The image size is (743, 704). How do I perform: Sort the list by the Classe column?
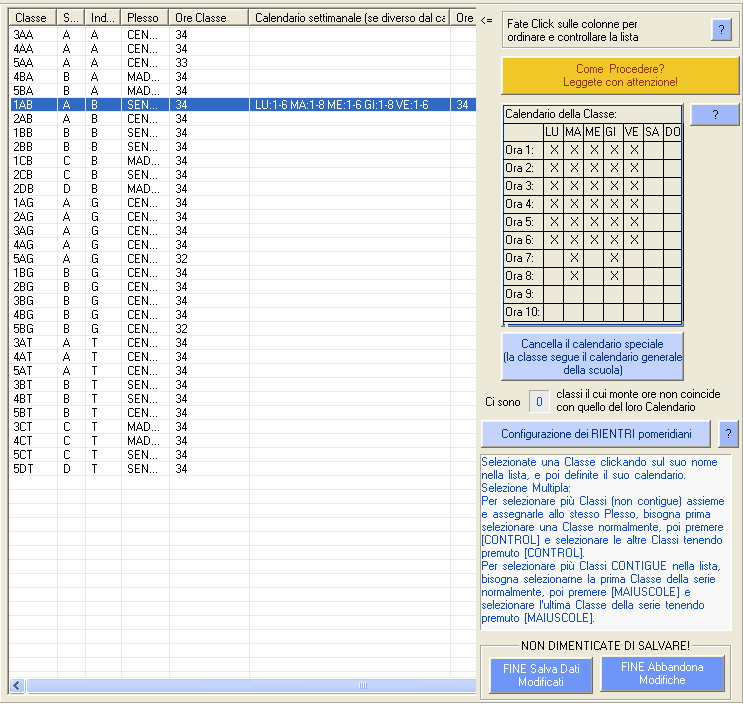pos(33,18)
